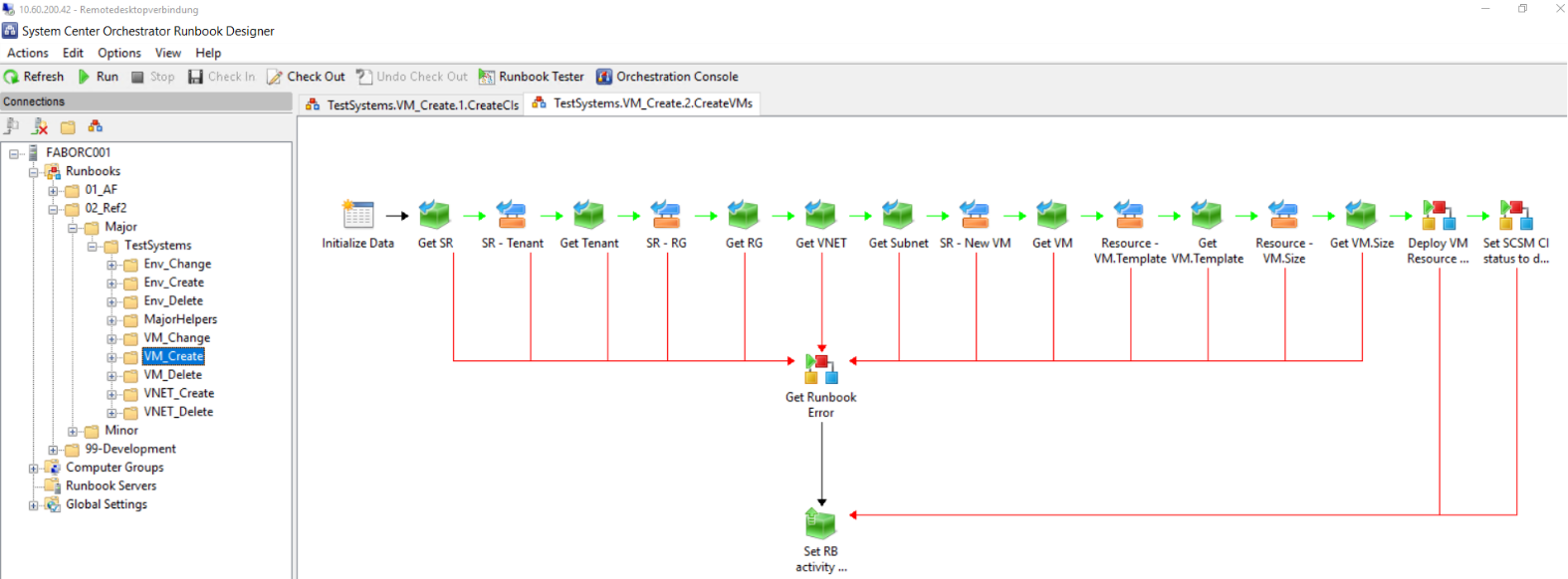The image size is (1568, 579).
Task: Select the highlighted VM_Create folder
Action: pos(173,356)
